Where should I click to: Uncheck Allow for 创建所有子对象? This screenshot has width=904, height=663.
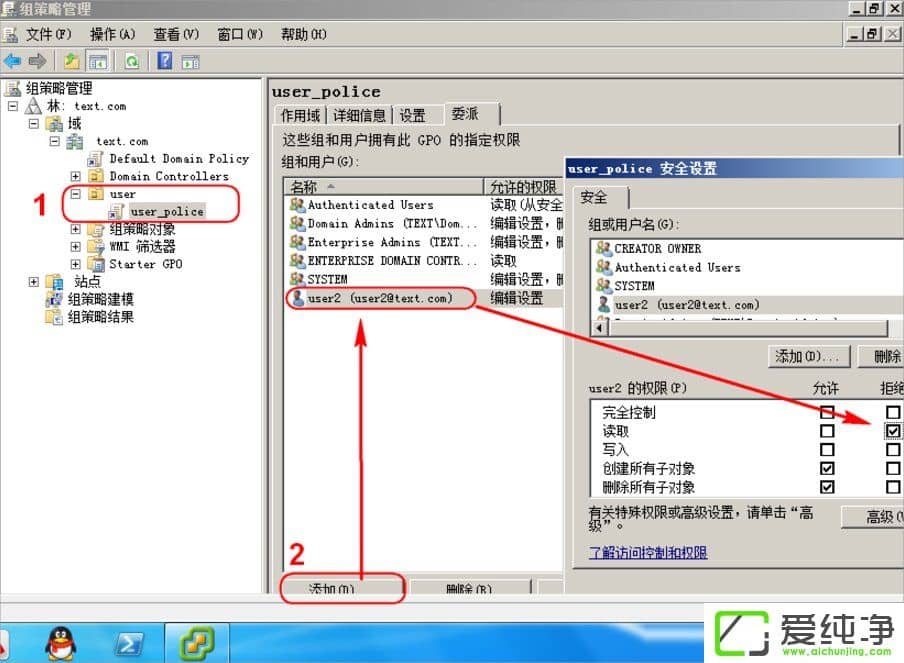(x=827, y=468)
